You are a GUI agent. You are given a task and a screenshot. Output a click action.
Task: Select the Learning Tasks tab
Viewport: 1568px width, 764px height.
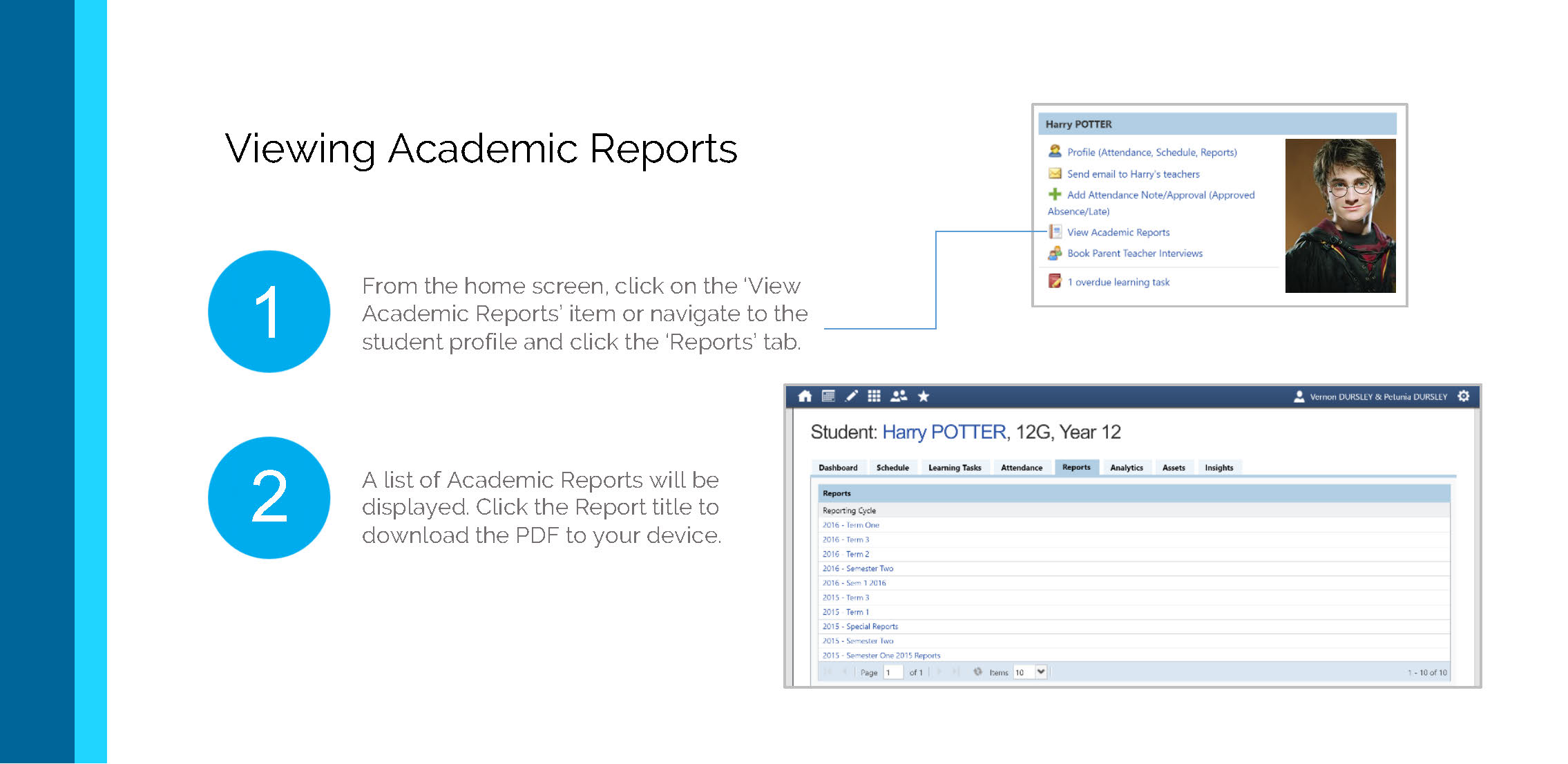955,468
